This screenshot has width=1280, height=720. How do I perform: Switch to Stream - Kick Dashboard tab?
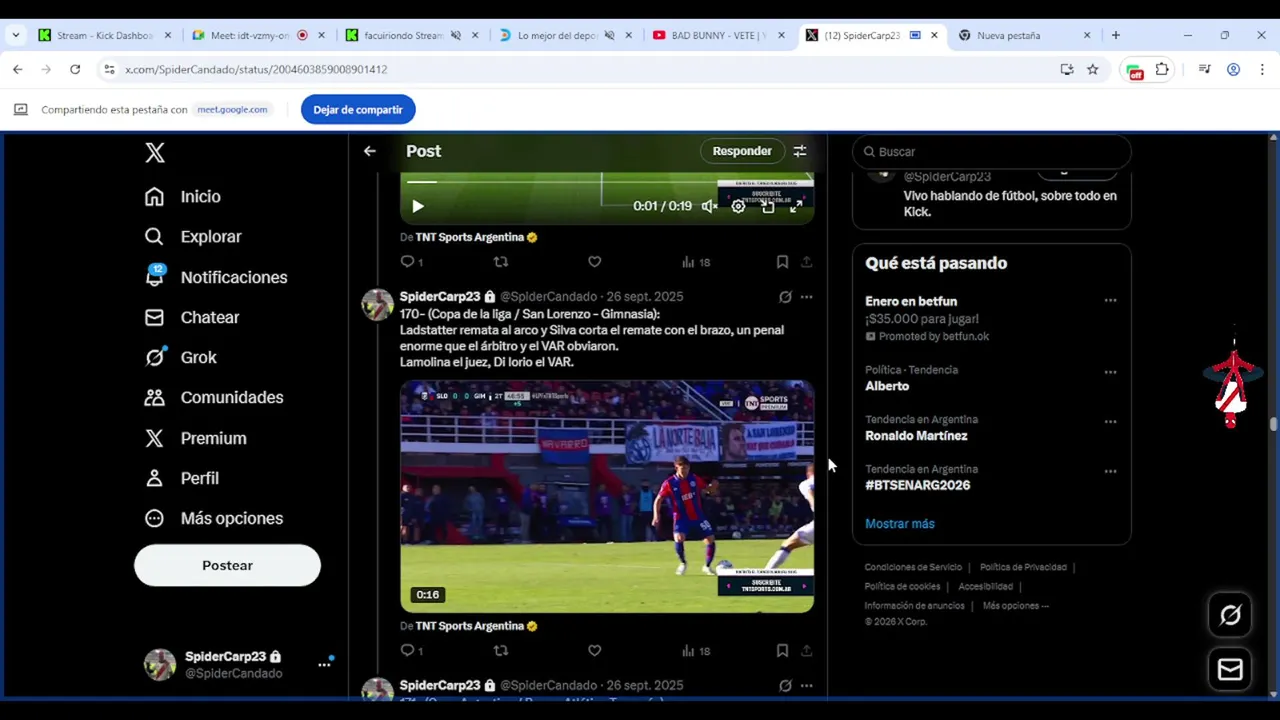point(104,35)
